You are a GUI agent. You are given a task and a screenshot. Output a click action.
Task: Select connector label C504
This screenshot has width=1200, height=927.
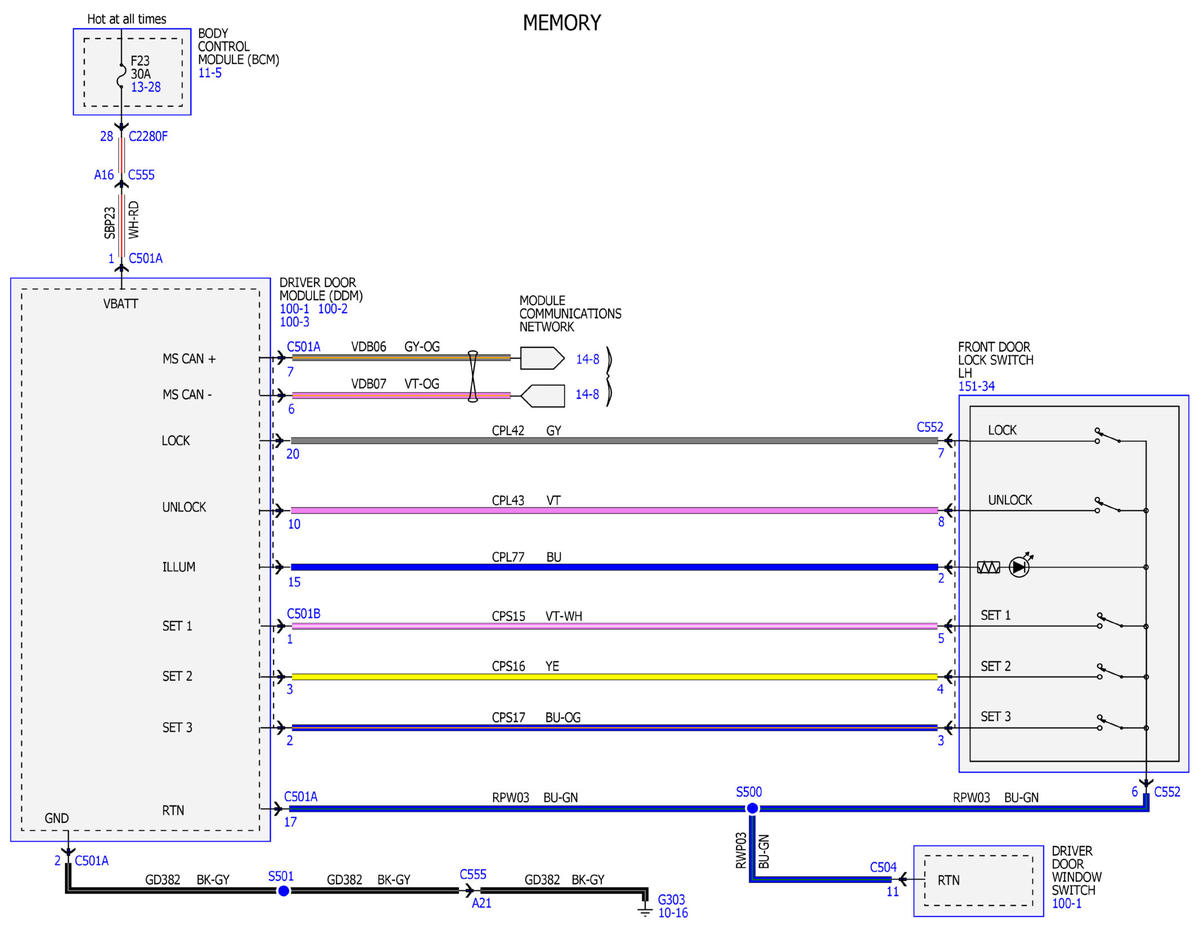(883, 867)
